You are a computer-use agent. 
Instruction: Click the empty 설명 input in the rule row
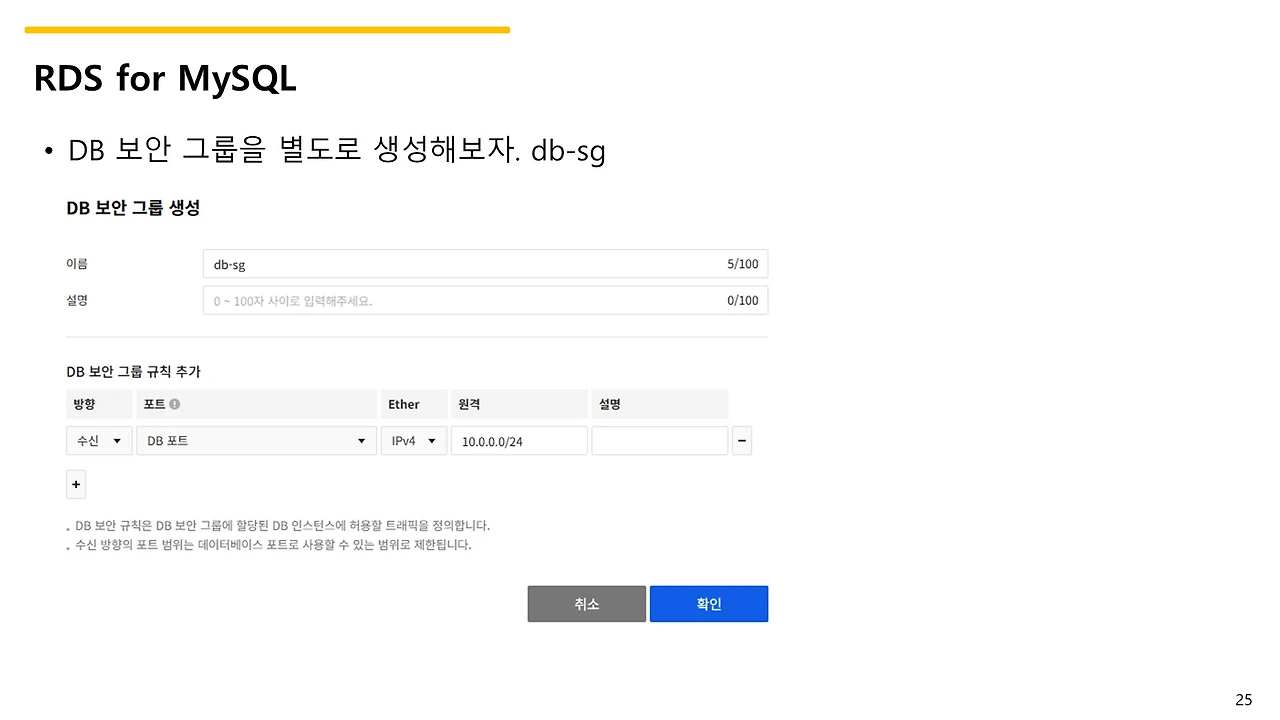click(x=659, y=440)
